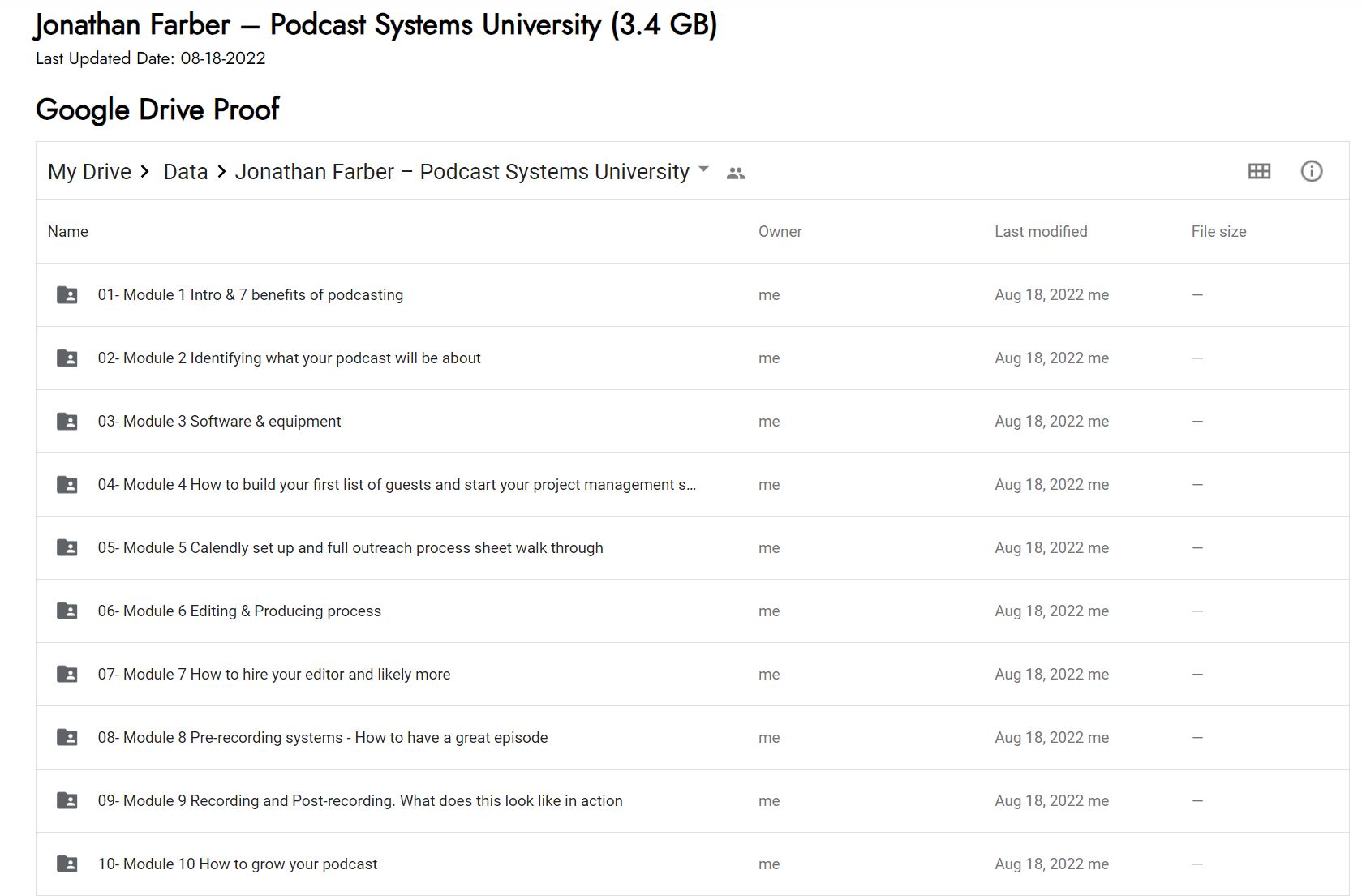Click folder icon for Module 2 Identifying

point(67,358)
